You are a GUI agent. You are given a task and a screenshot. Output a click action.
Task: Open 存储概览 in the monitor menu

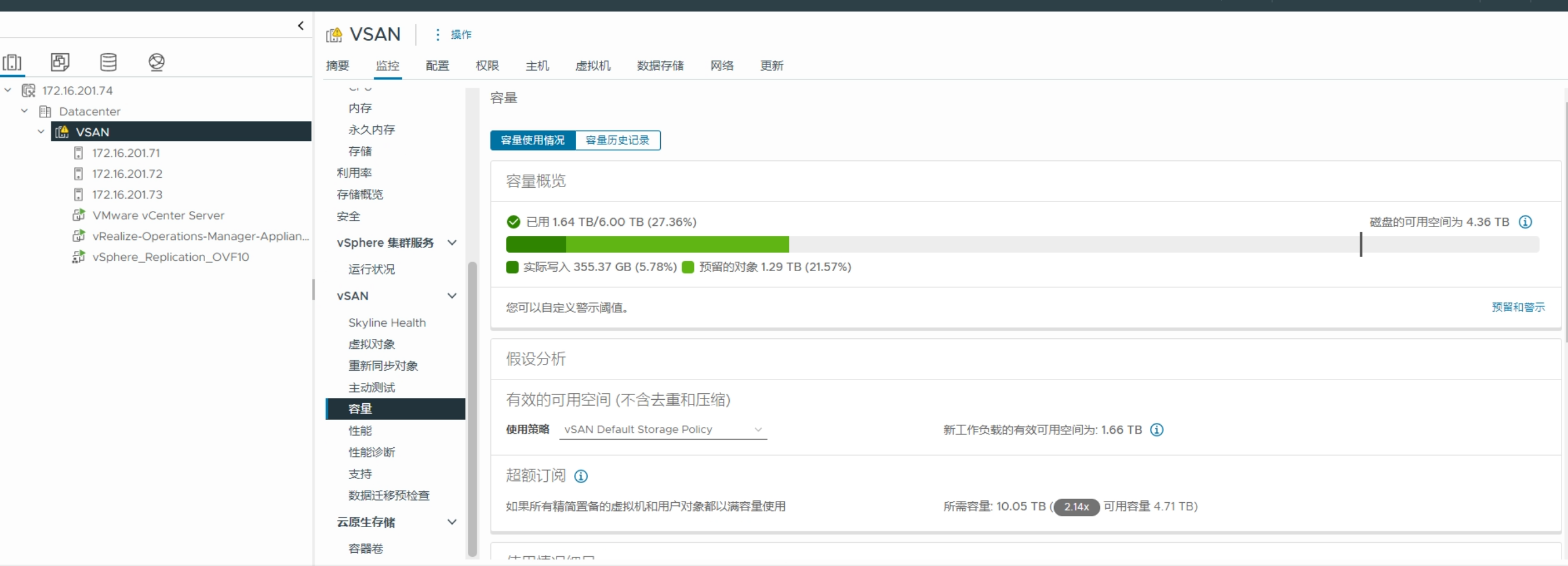point(360,194)
